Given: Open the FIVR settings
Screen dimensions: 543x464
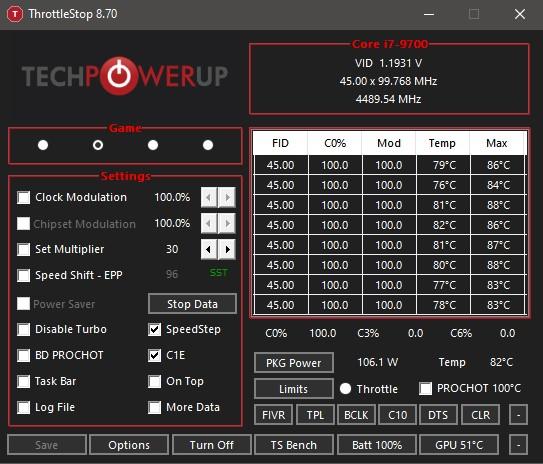Looking at the screenshot, I should click(274, 415).
